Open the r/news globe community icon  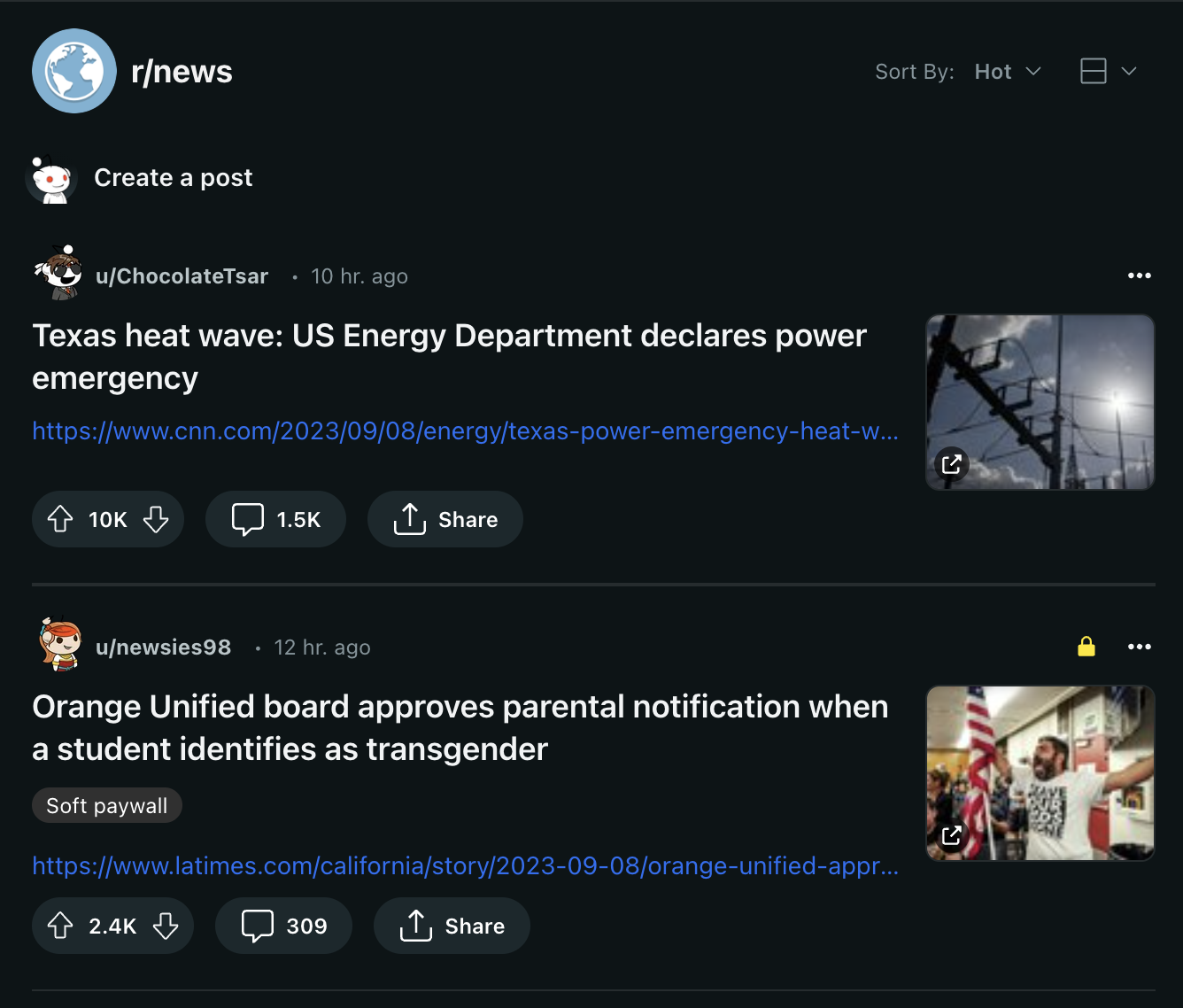point(74,71)
